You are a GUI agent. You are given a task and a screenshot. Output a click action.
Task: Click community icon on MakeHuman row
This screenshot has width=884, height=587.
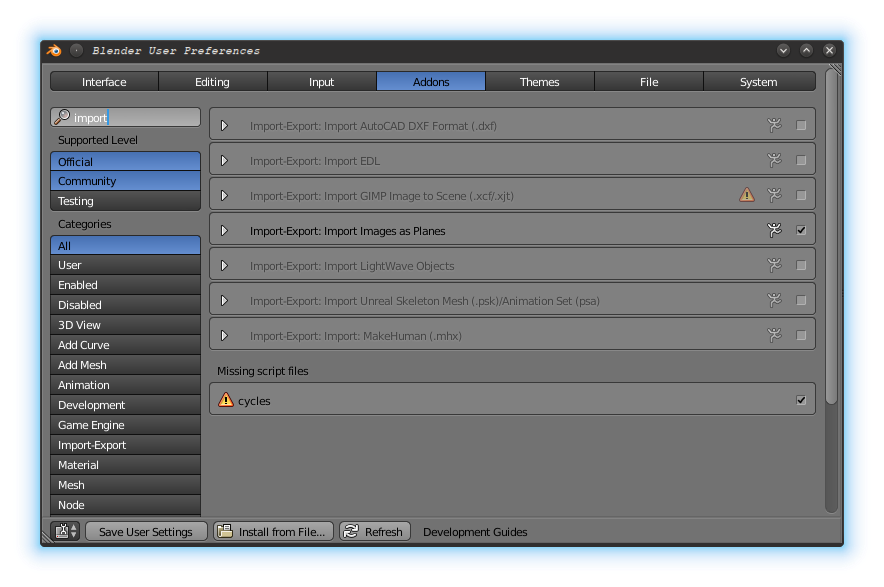pos(775,335)
